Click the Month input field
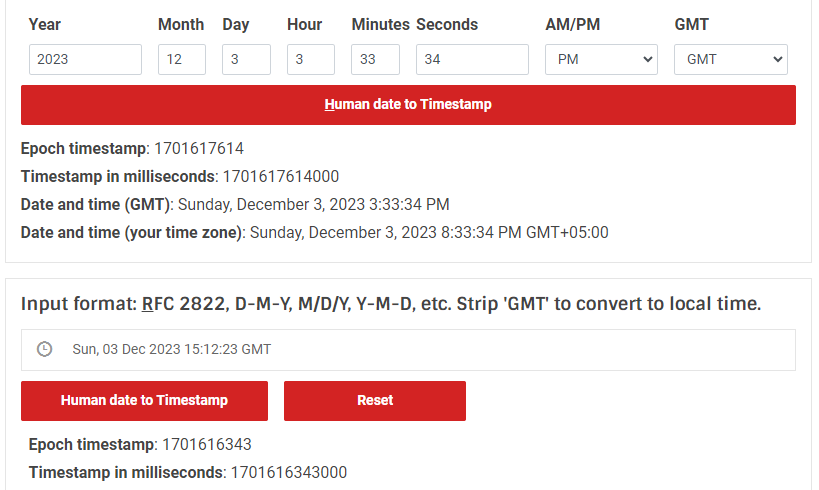Viewport: 819px width, 490px height. click(182, 60)
